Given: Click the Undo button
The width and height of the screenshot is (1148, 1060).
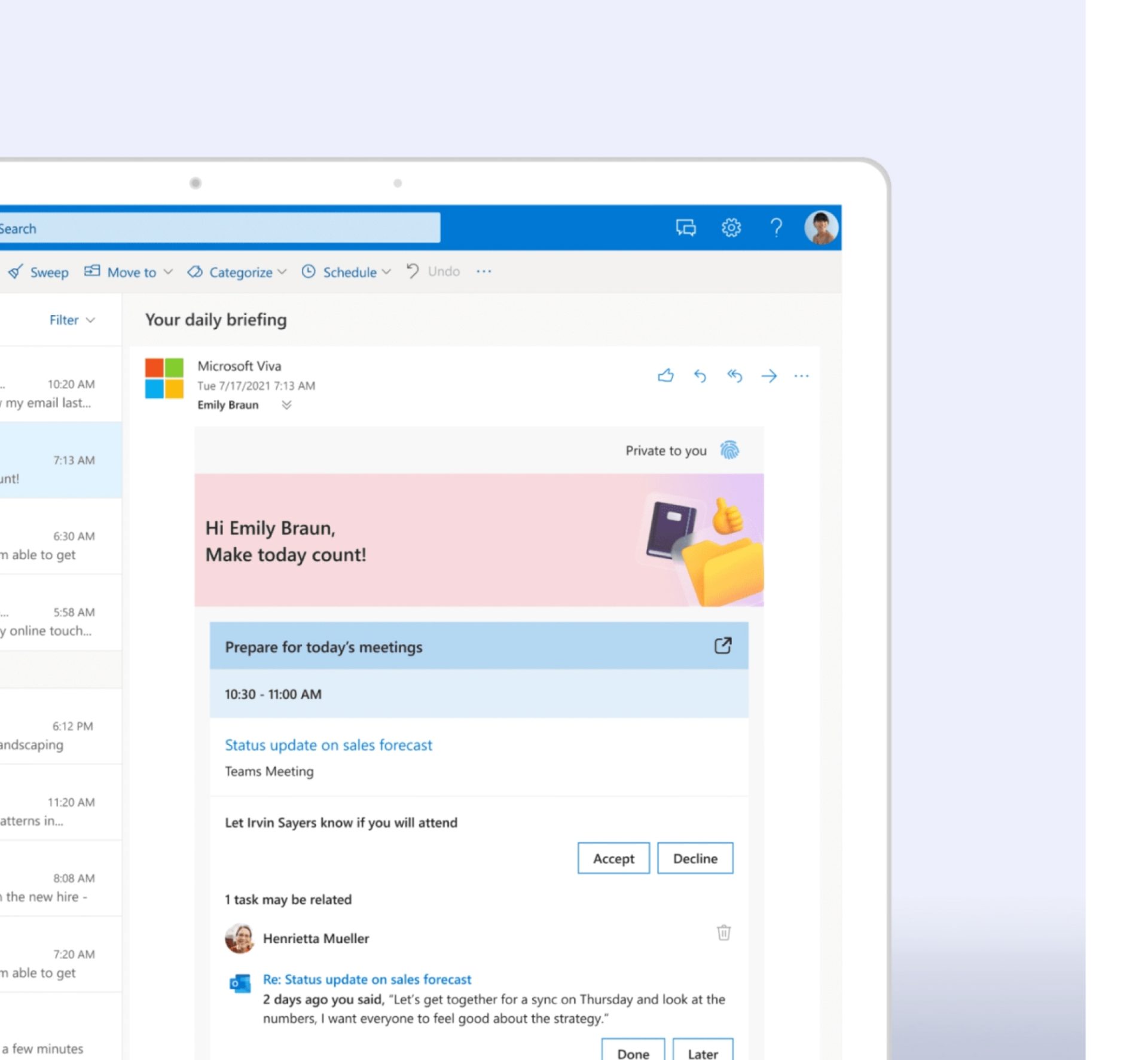Looking at the screenshot, I should (x=433, y=271).
